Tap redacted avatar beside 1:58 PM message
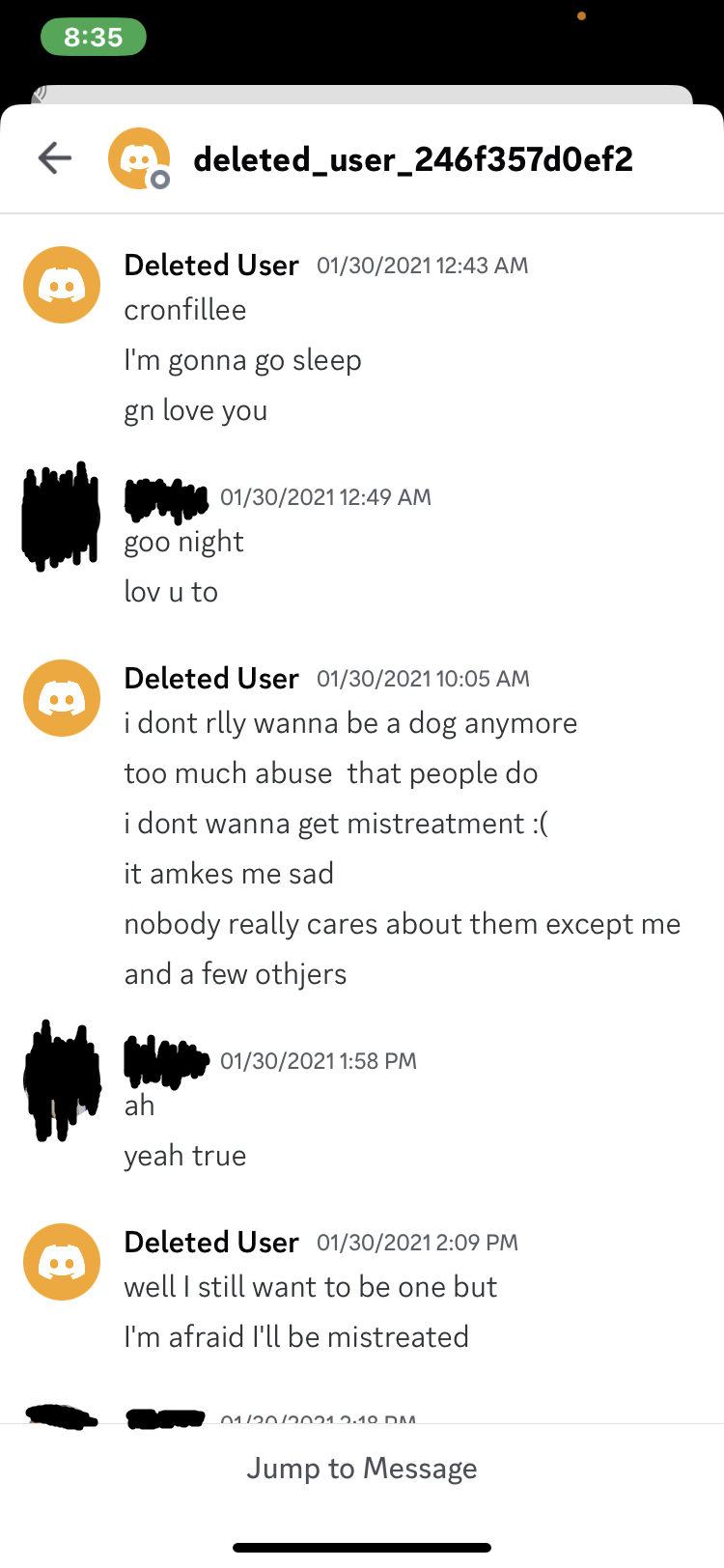Image resolution: width=724 pixels, height=1568 pixels. pos(63,1081)
